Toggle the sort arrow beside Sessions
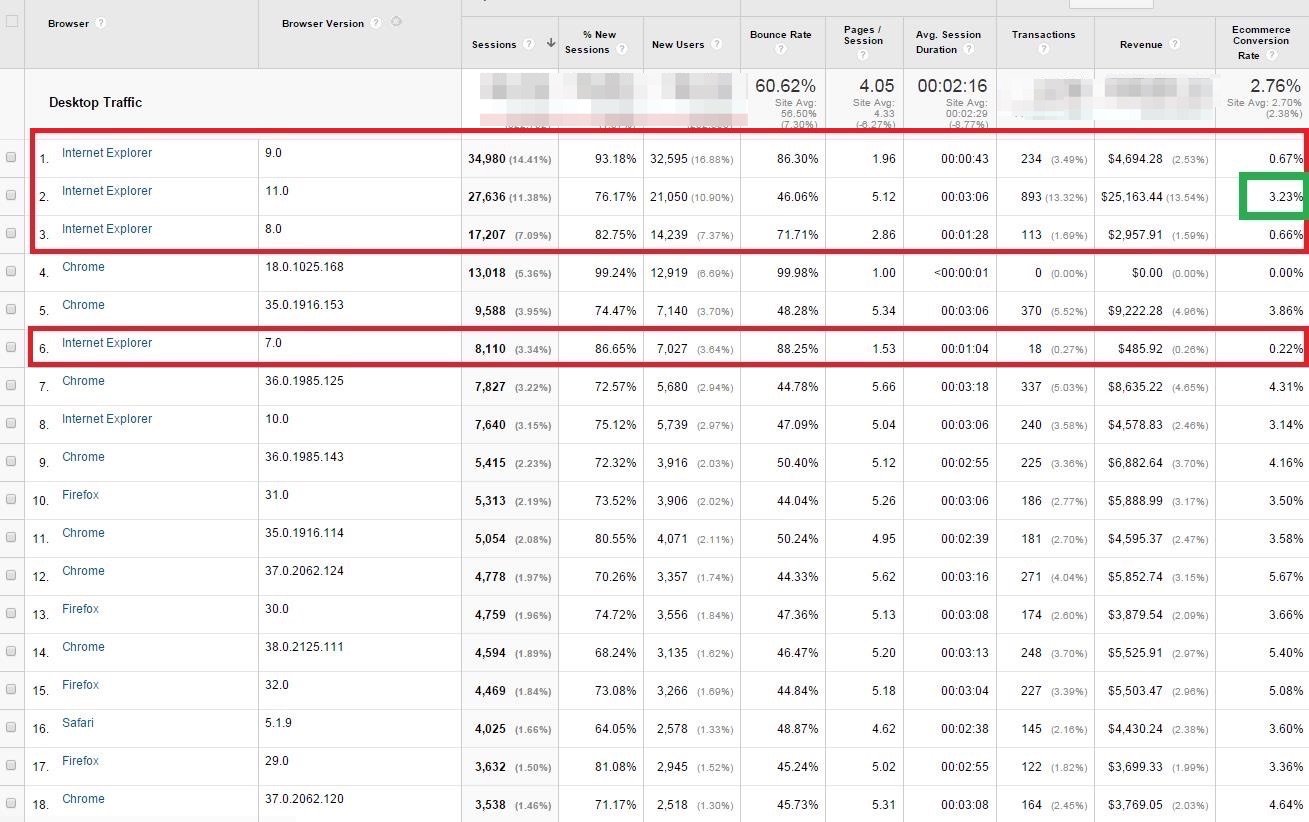This screenshot has height=822, width=1309. click(x=550, y=44)
